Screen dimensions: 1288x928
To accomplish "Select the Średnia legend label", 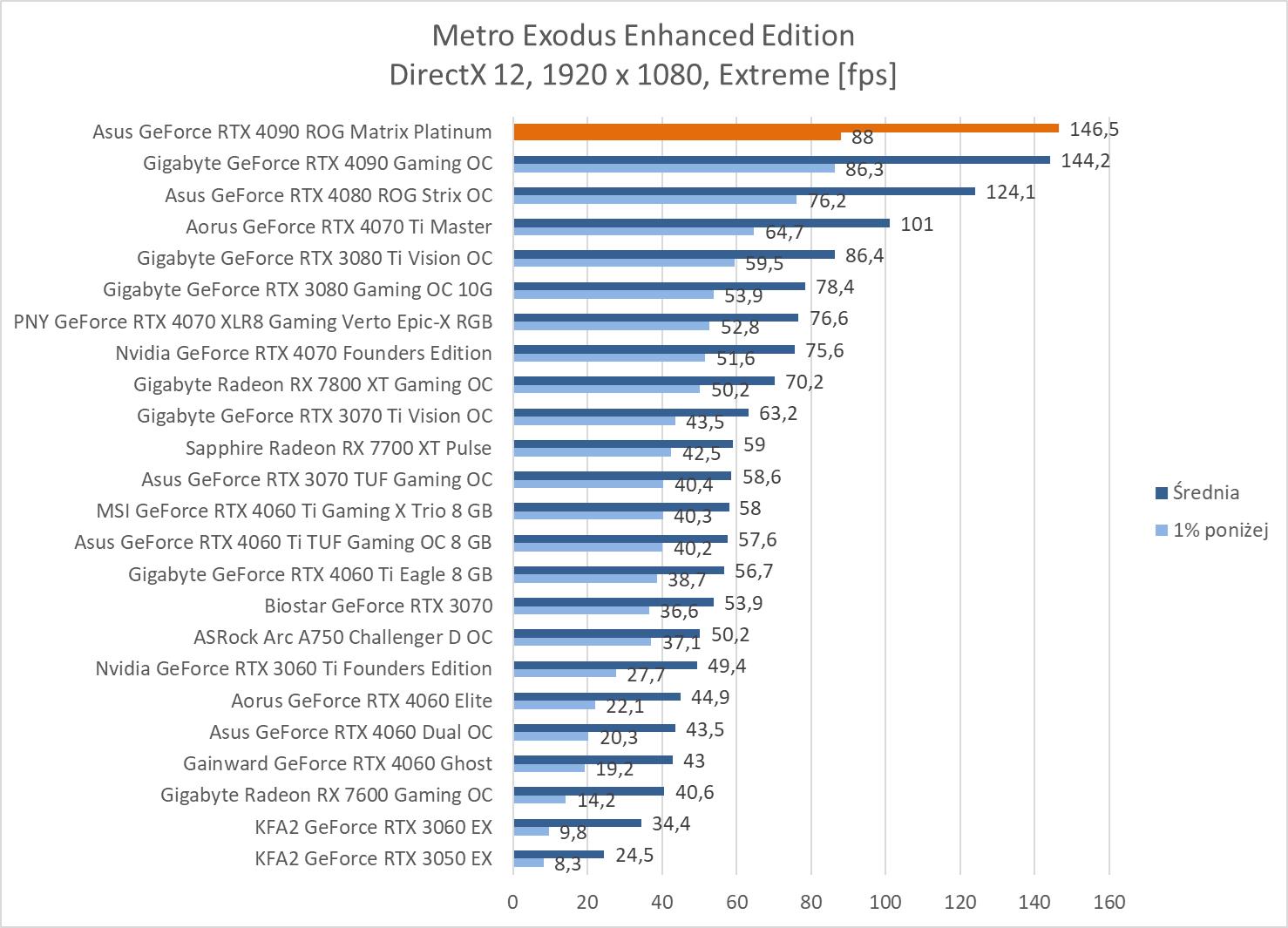I will (x=1205, y=492).
